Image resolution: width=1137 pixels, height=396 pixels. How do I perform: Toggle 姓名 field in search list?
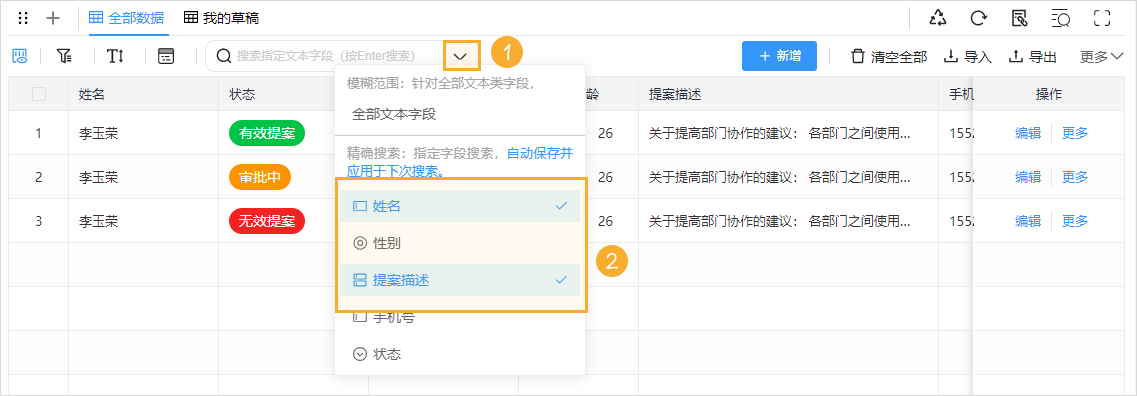tap(460, 206)
